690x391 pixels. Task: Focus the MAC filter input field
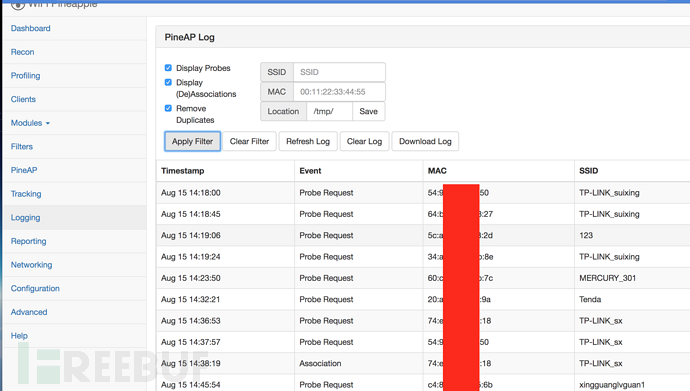(x=339, y=92)
